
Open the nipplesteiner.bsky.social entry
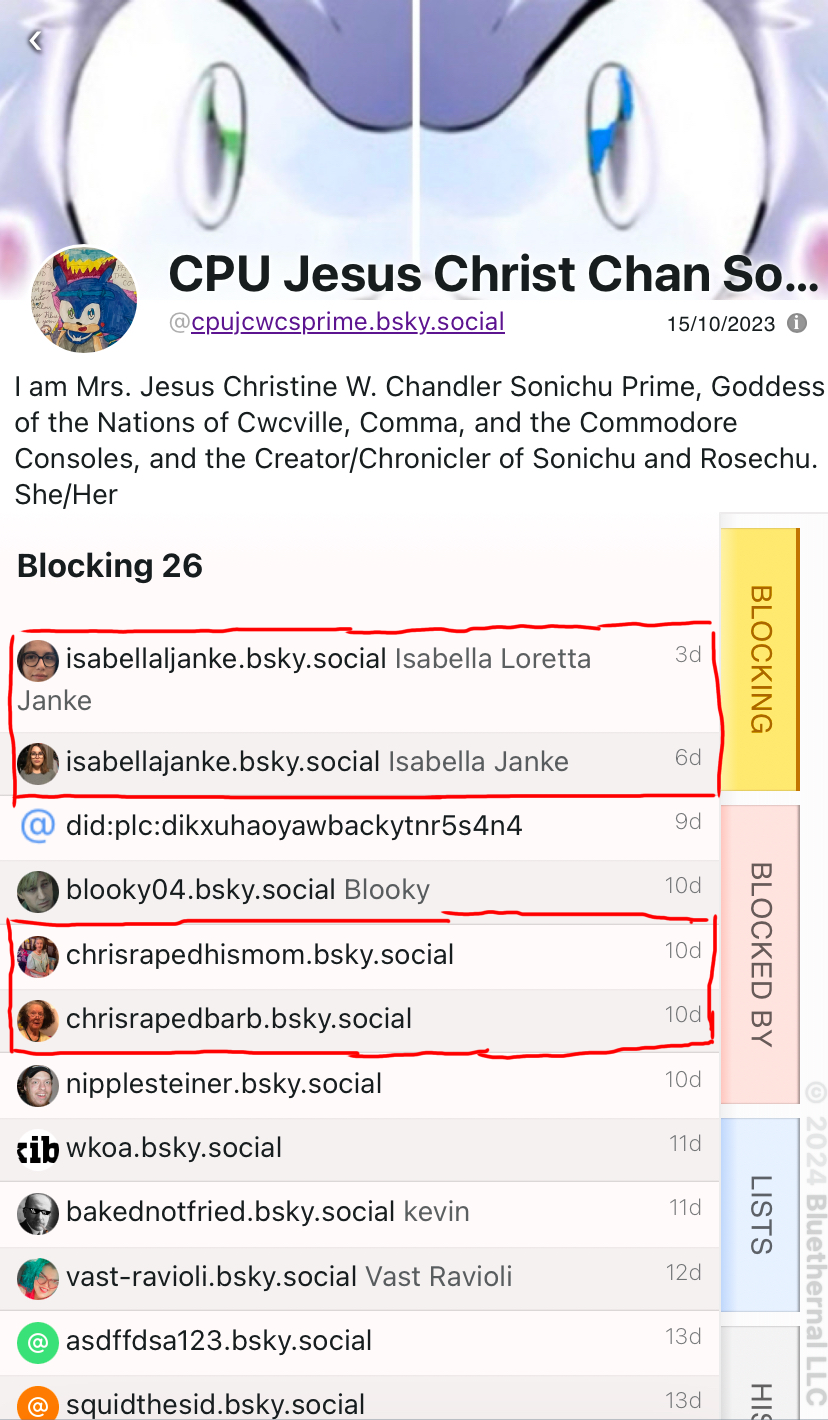pos(360,1084)
